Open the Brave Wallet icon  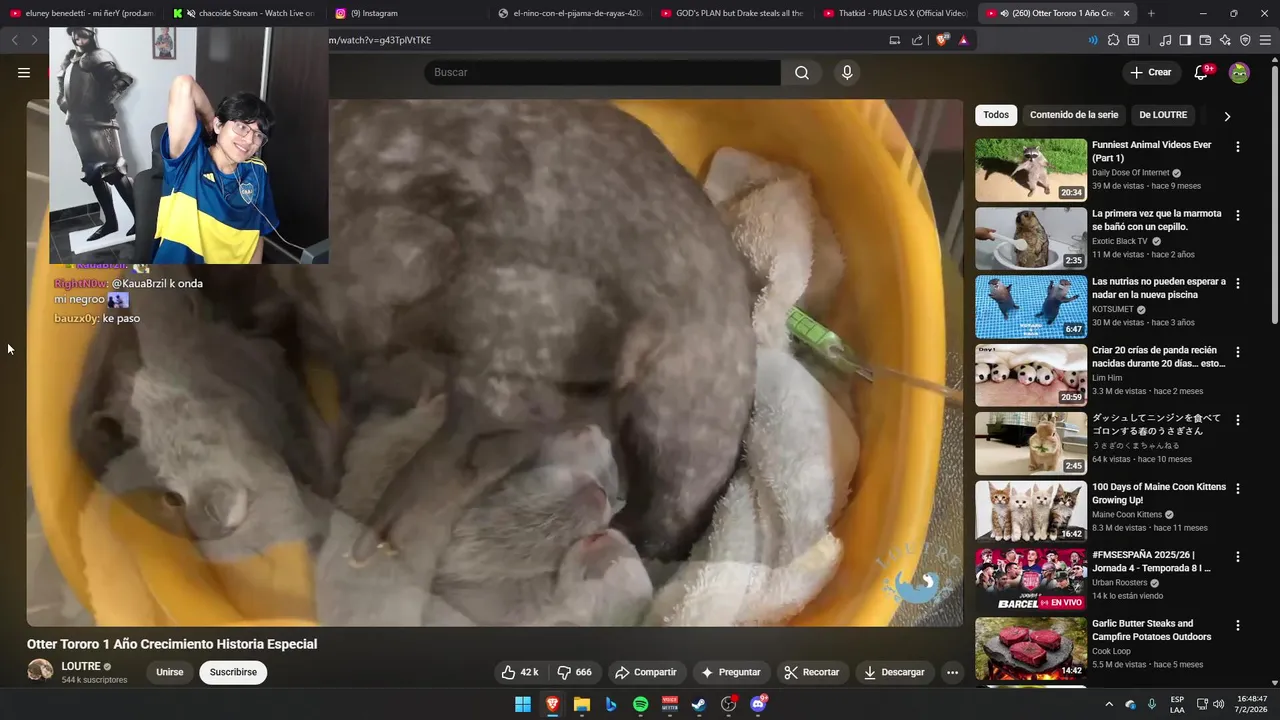[1205, 40]
